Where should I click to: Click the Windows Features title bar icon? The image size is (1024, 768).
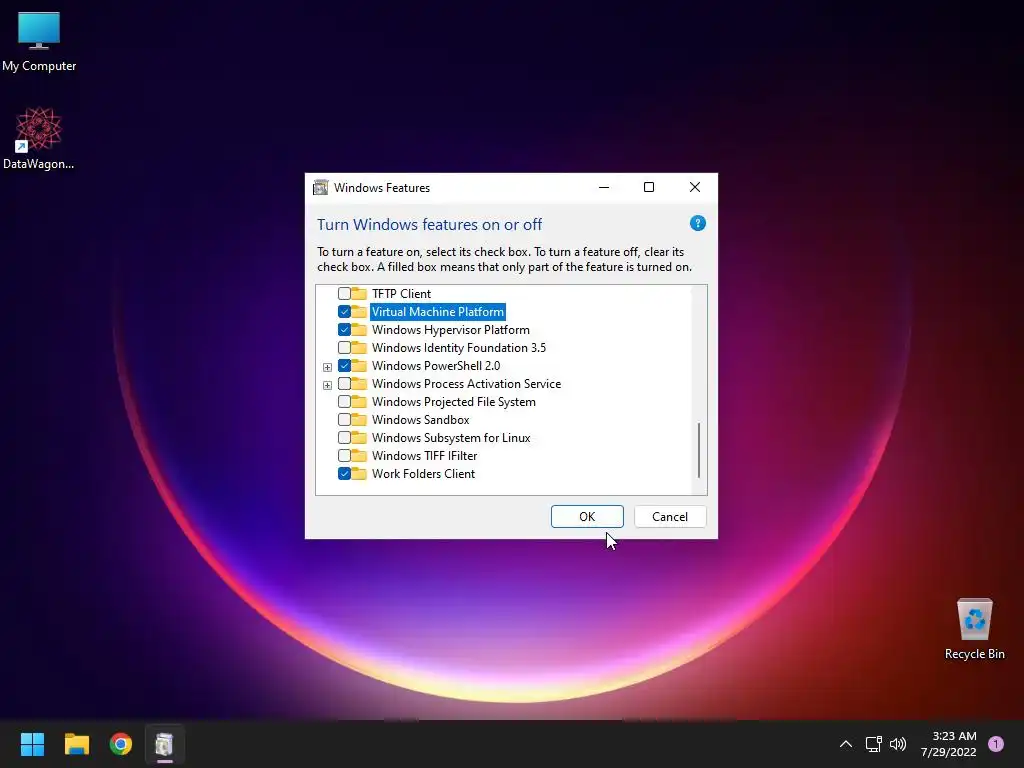320,187
